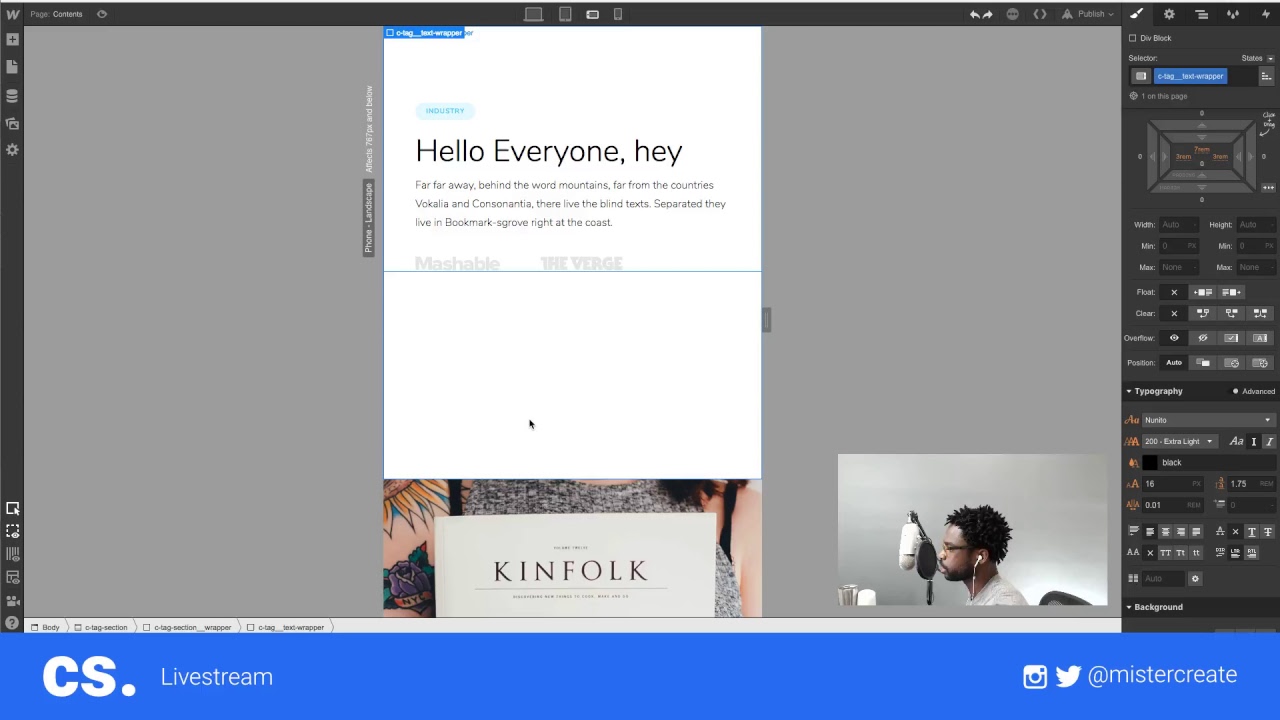
Task: Apply strikethrough text decoration
Action: pos(1267,532)
